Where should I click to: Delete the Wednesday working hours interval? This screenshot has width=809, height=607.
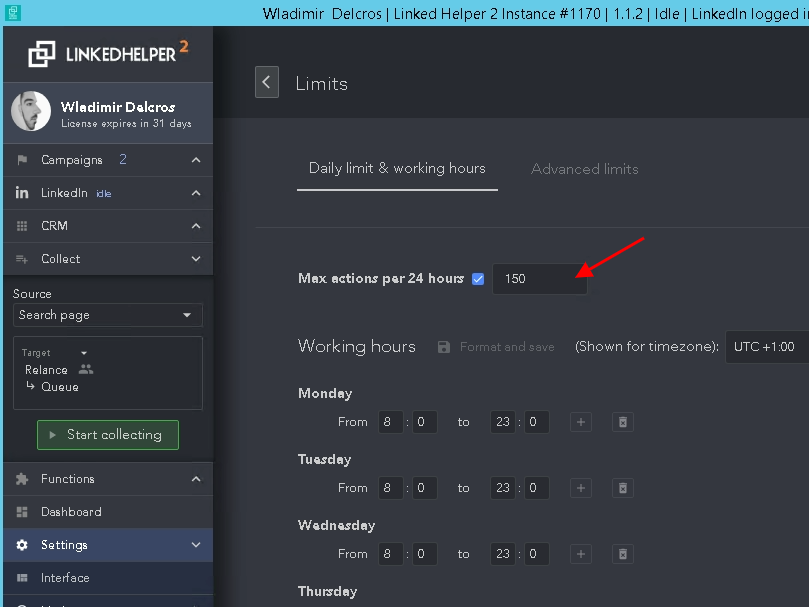(x=623, y=554)
